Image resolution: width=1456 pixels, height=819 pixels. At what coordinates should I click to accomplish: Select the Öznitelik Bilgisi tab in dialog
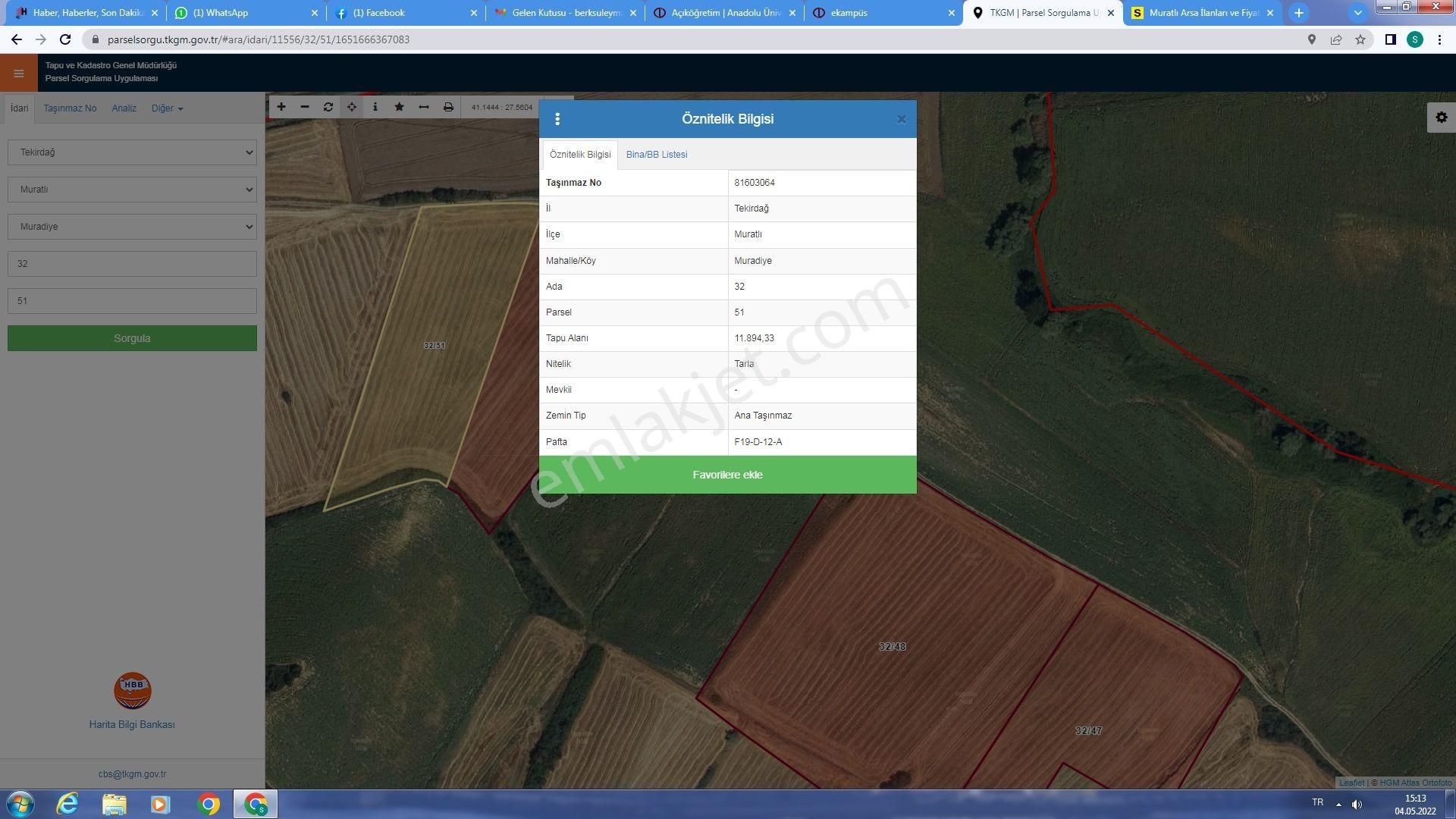580,155
